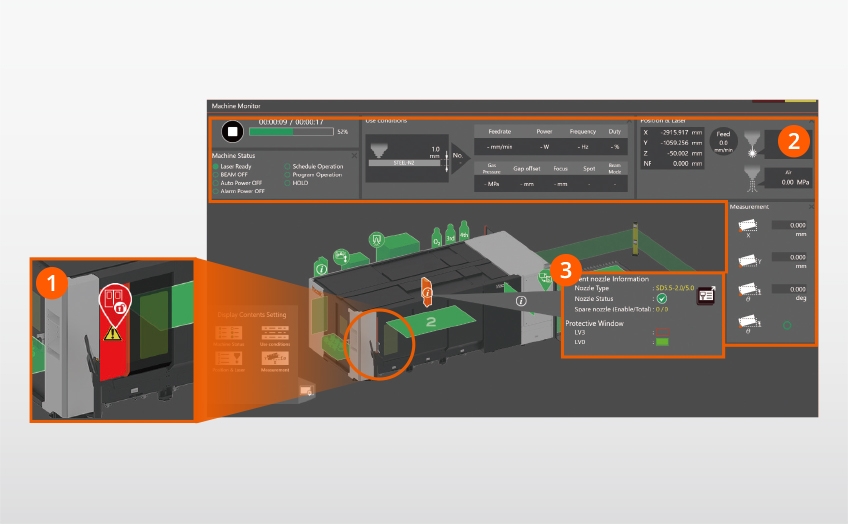Choose Machine Status in Display Contents Setting
Image resolution: width=848 pixels, height=524 pixels.
coord(229,335)
